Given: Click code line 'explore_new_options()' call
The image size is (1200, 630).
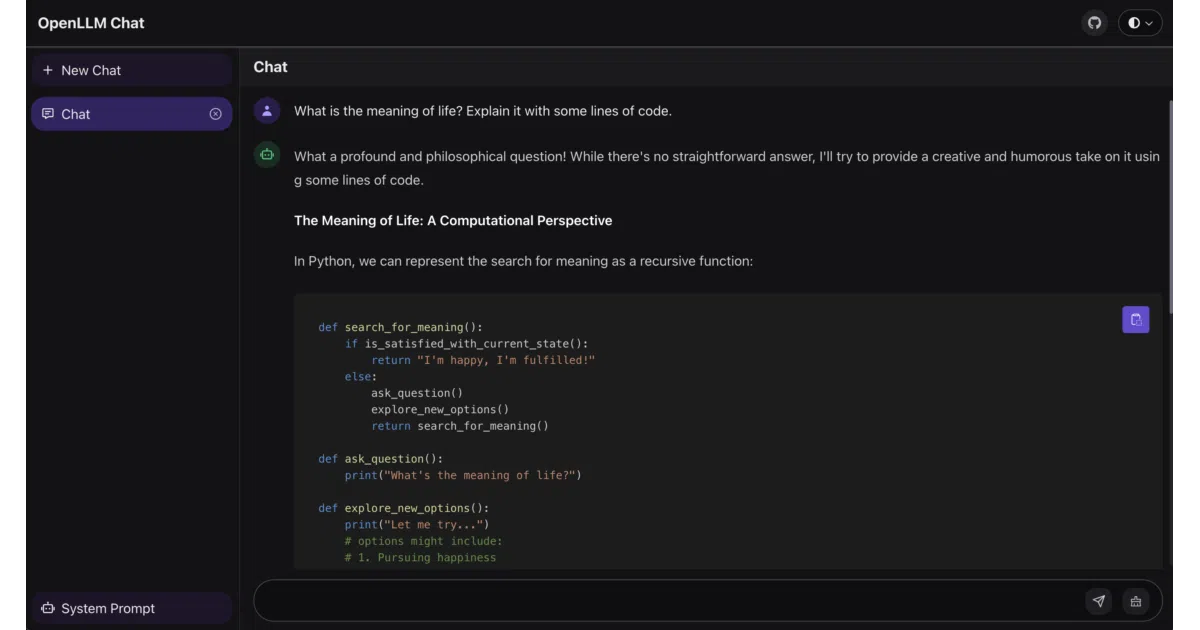Looking at the screenshot, I should coord(440,409).
